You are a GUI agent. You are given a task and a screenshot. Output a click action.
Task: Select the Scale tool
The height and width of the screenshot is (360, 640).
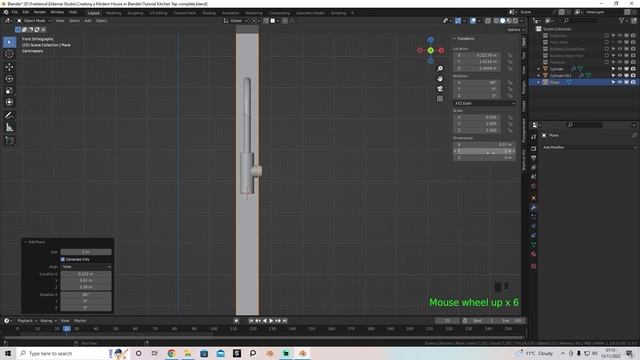pyautogui.click(x=9, y=91)
